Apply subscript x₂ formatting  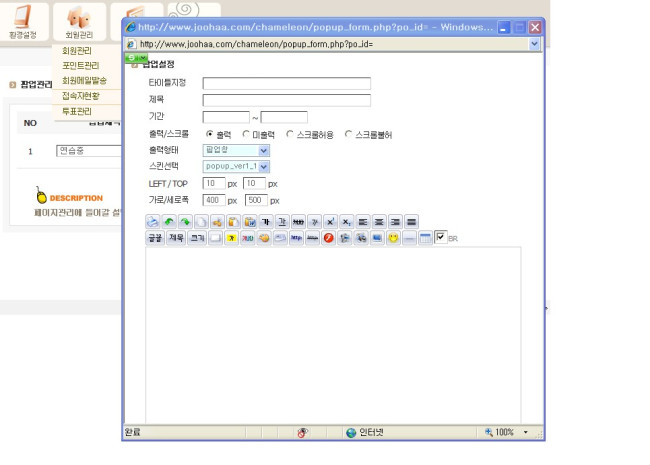[x=347, y=222]
